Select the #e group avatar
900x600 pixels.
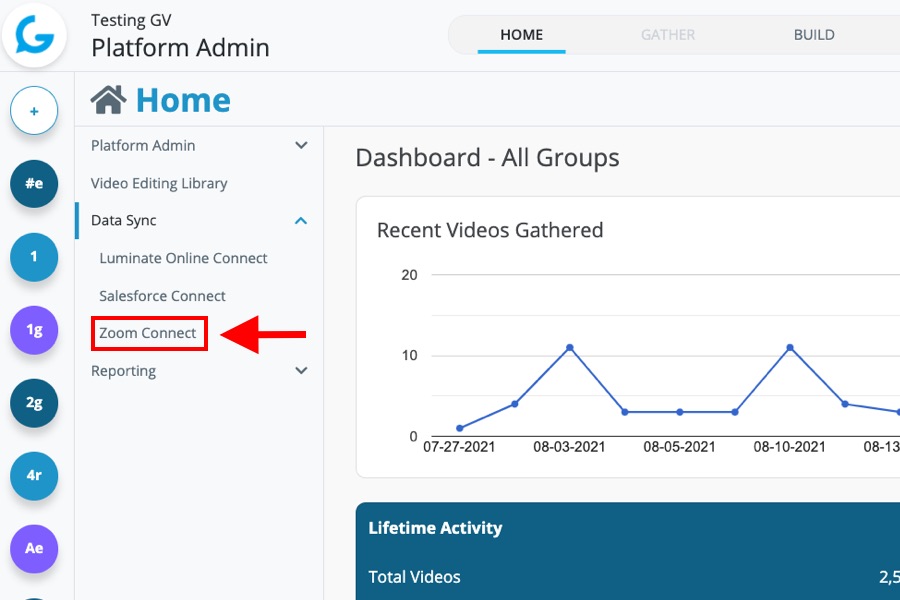pyautogui.click(x=34, y=184)
